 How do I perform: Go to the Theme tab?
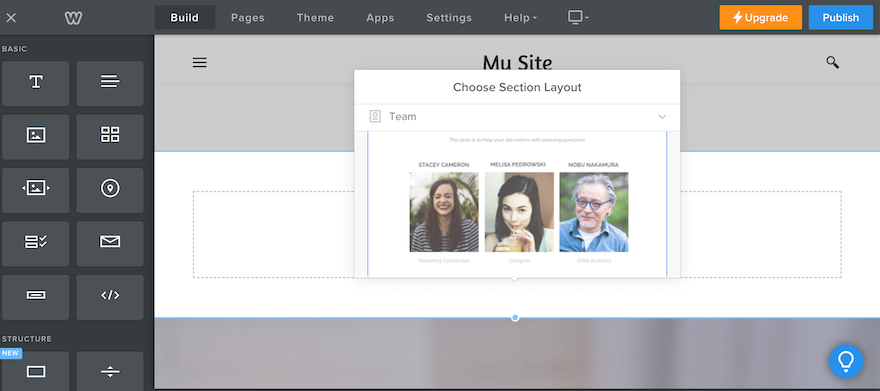315,17
